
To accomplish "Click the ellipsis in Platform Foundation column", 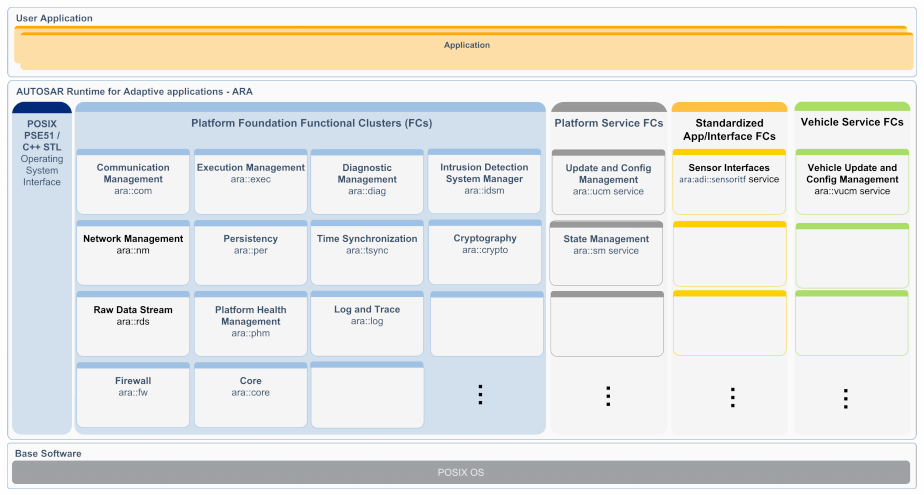I will [x=480, y=394].
